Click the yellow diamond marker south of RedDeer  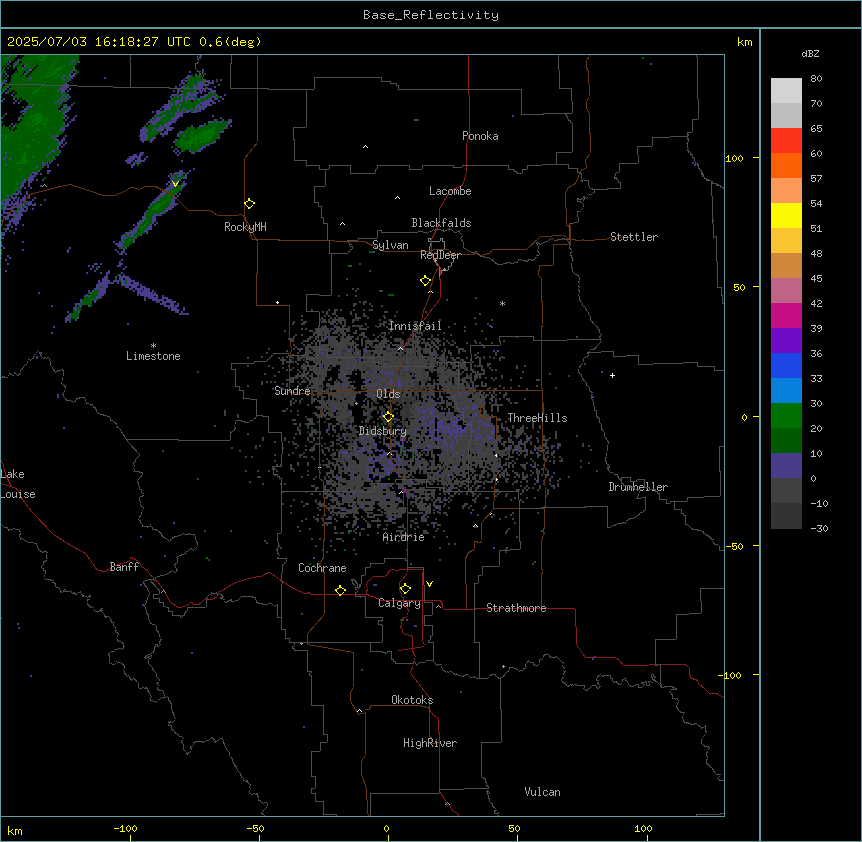coord(426,281)
